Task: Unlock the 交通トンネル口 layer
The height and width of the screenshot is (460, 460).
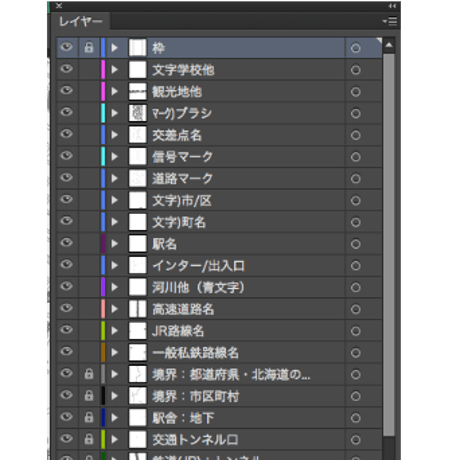Action: click(x=89, y=439)
